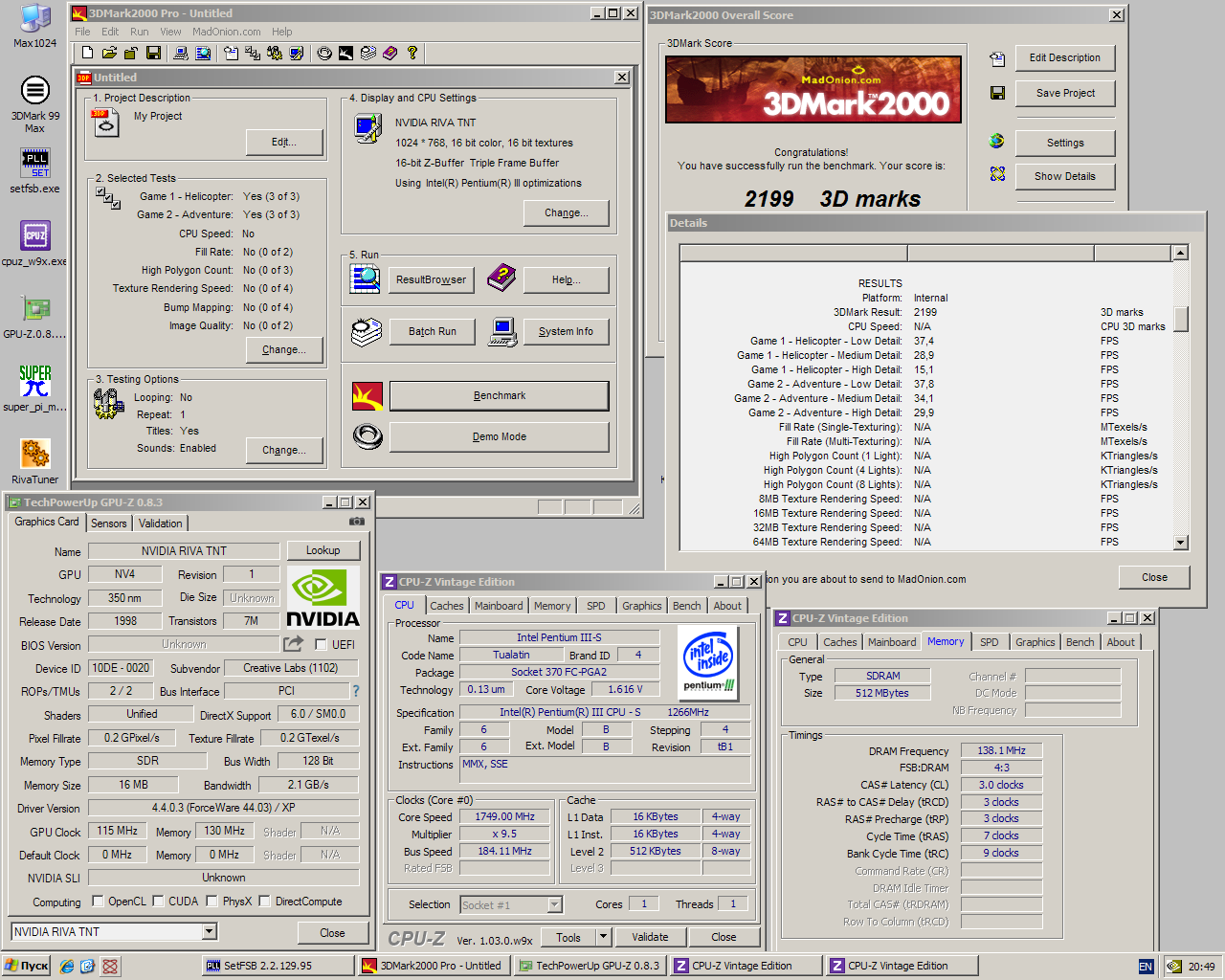Click the Core Speed value 1749.00 MHz
Image resolution: width=1225 pixels, height=980 pixels.
[x=505, y=816]
